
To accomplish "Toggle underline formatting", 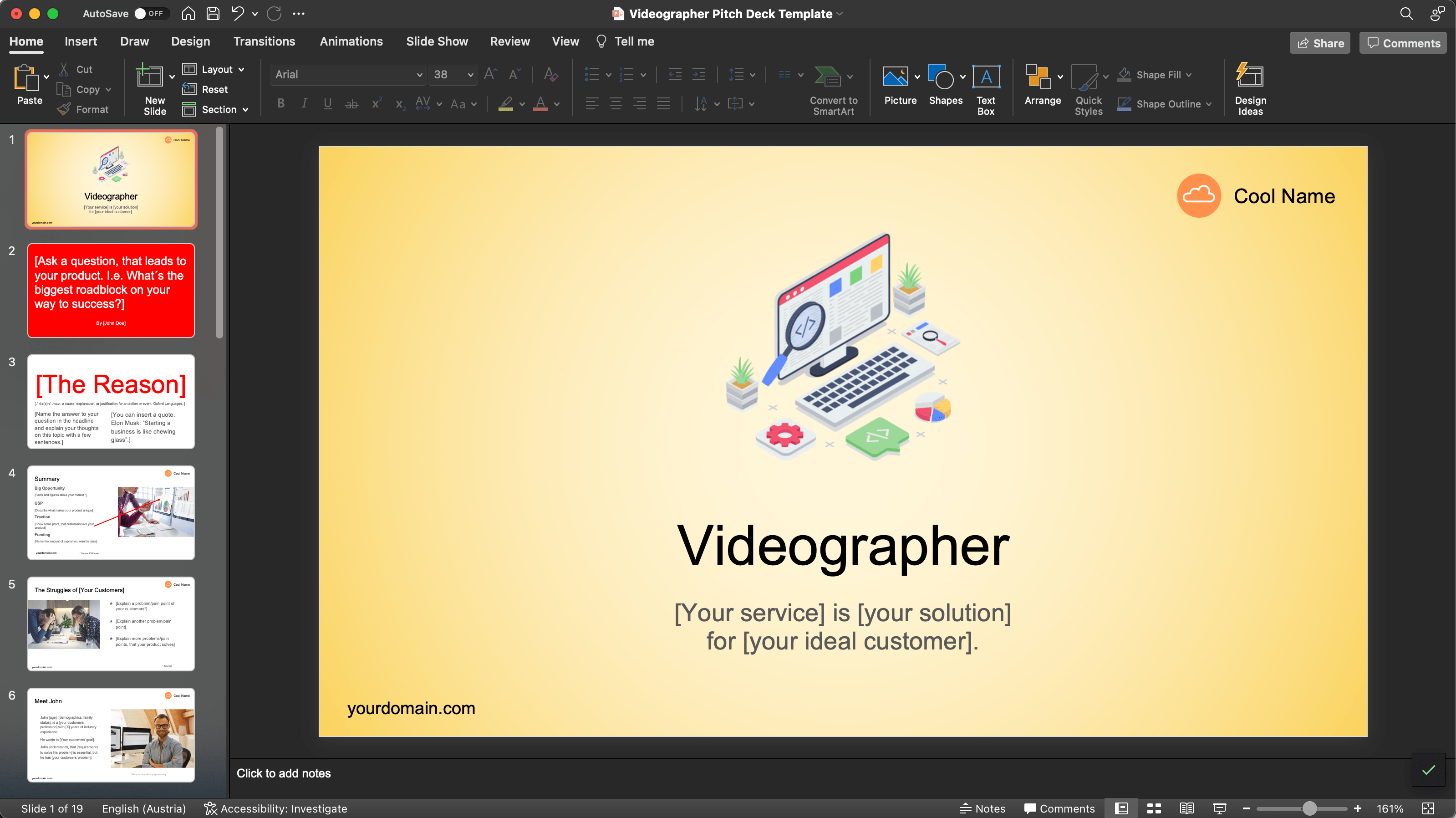I will [x=328, y=103].
